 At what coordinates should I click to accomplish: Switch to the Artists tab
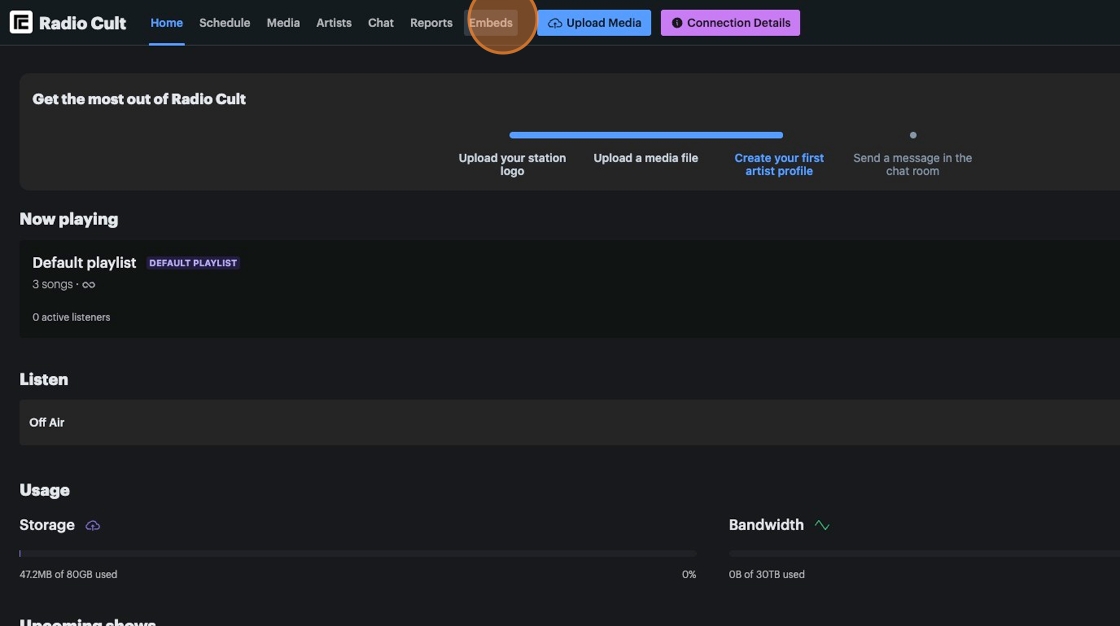tap(334, 23)
